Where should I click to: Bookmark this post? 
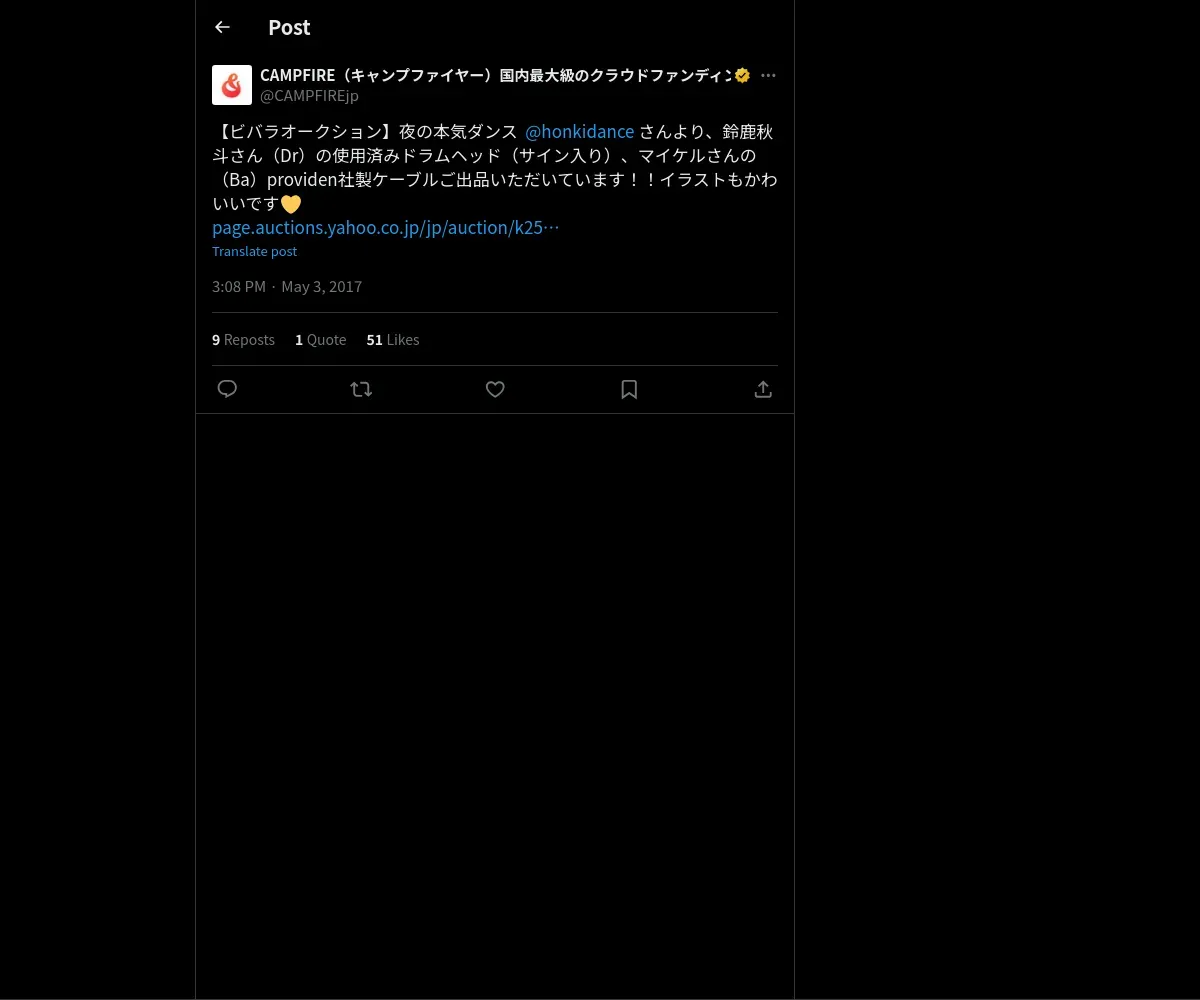629,389
